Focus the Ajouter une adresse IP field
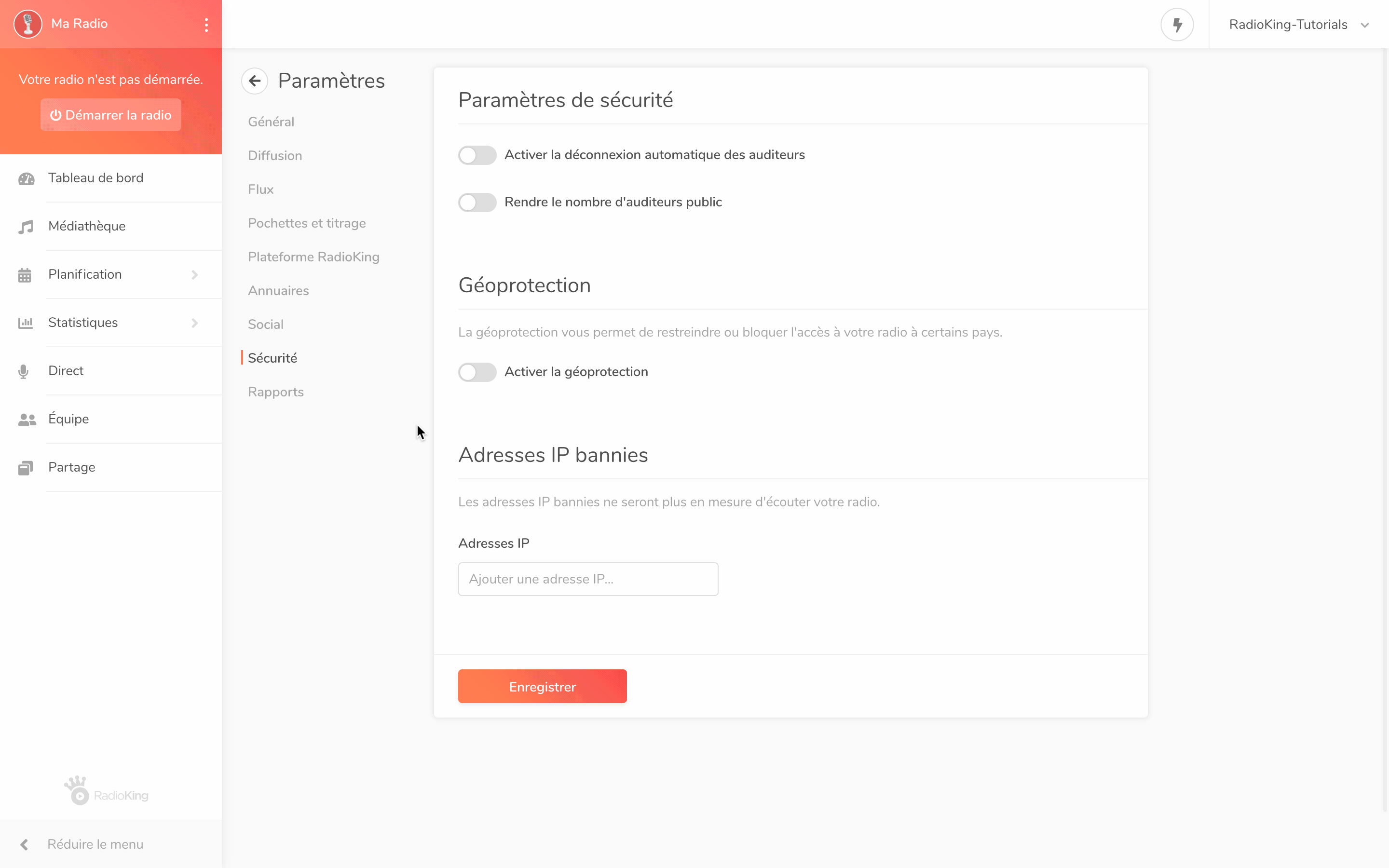1389x868 pixels. click(588, 579)
